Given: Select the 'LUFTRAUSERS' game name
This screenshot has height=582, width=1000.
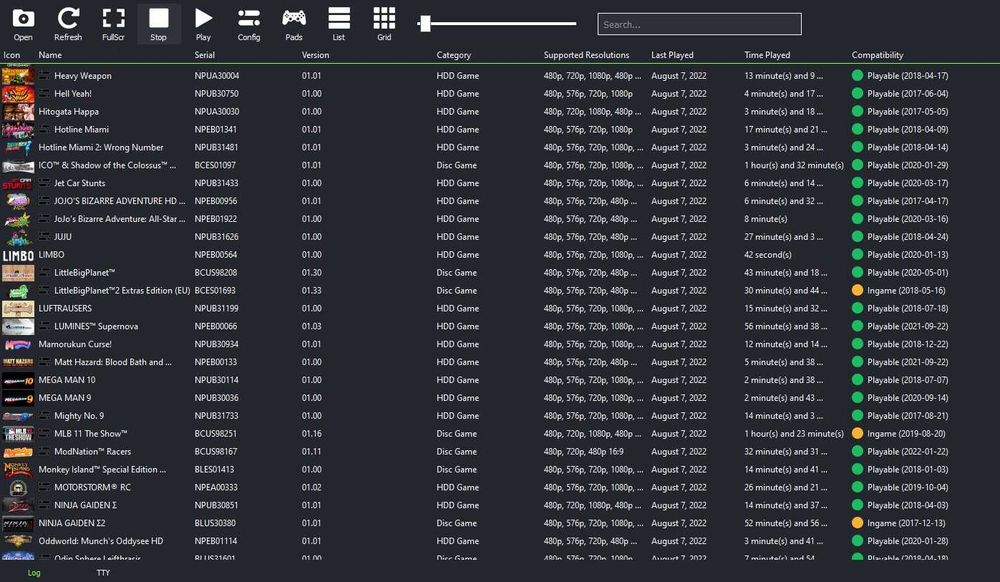Looking at the screenshot, I should [65, 308].
